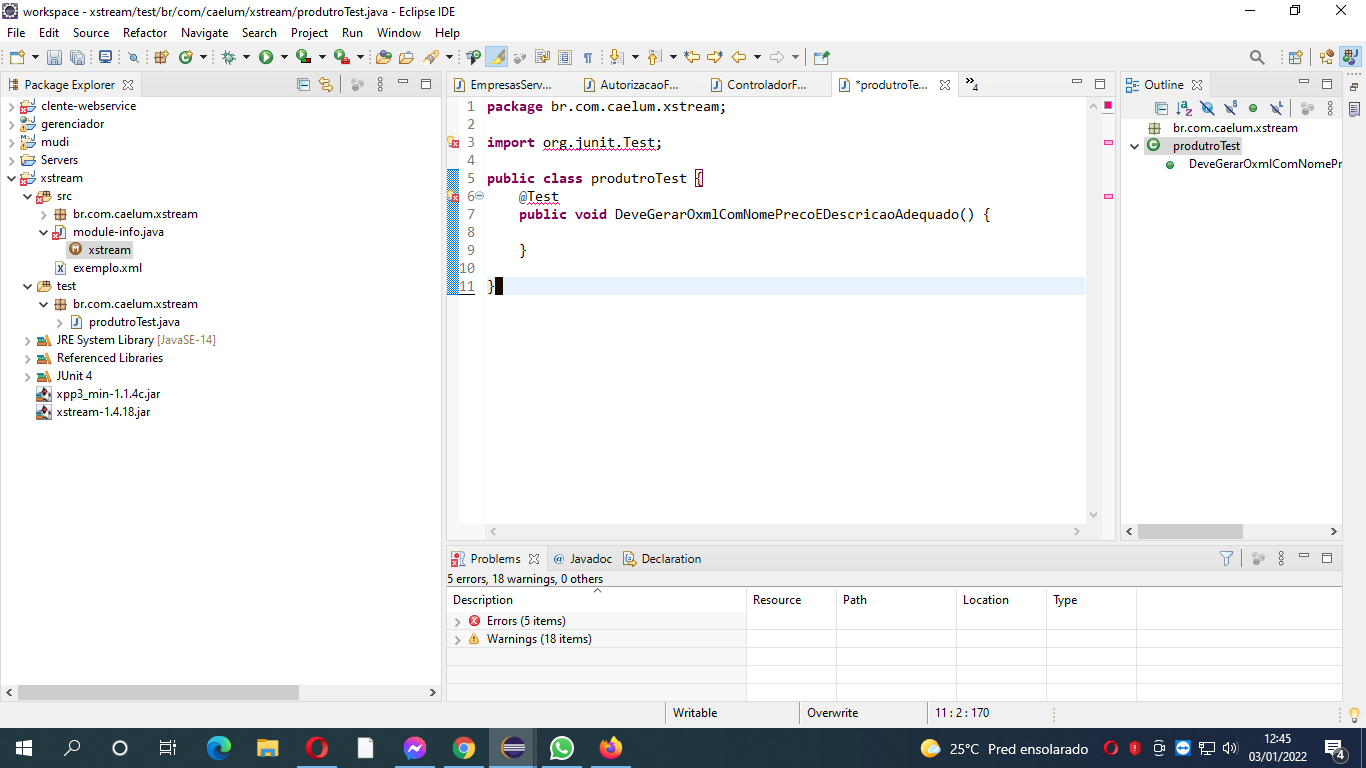
Task: Select produtroTest.java in Package Explorer
Action: click(134, 322)
